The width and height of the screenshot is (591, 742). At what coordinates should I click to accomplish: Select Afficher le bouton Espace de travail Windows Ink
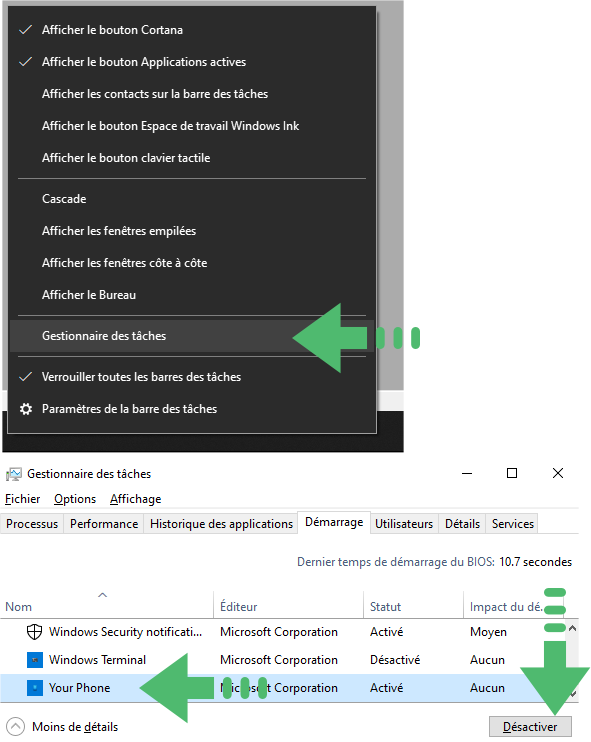click(x=193, y=126)
